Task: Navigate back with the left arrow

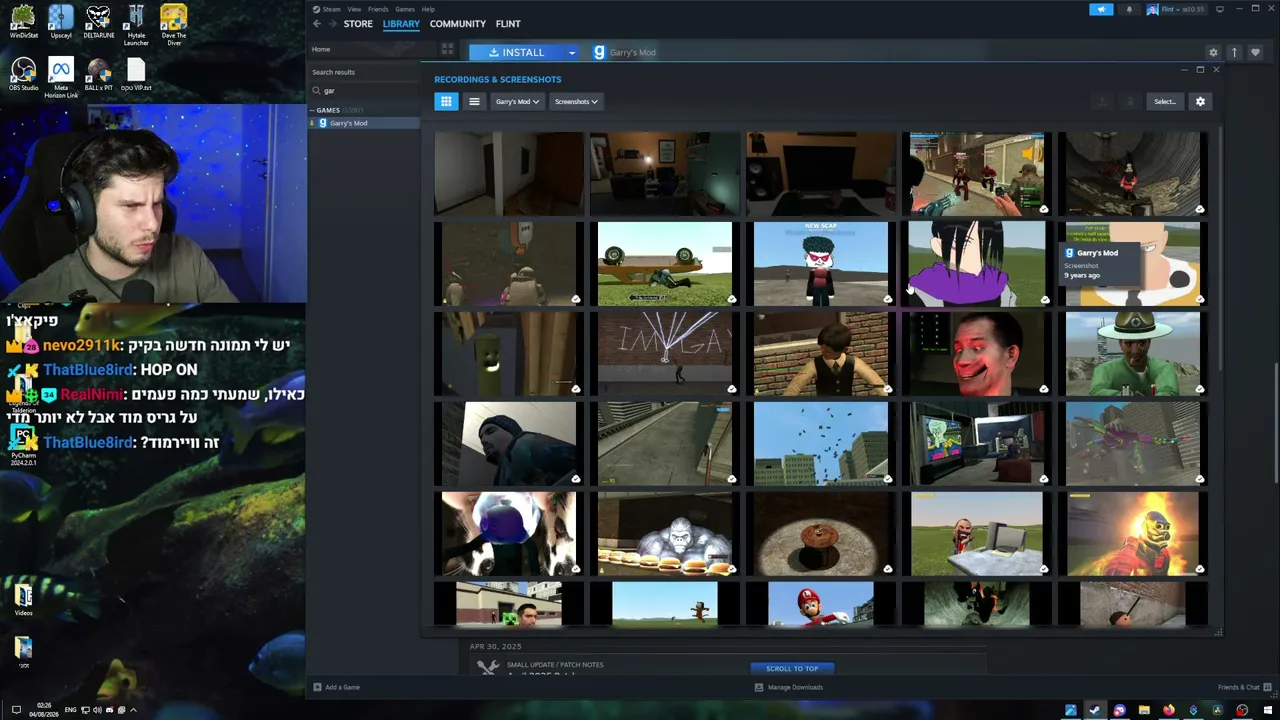Action: pos(317,24)
